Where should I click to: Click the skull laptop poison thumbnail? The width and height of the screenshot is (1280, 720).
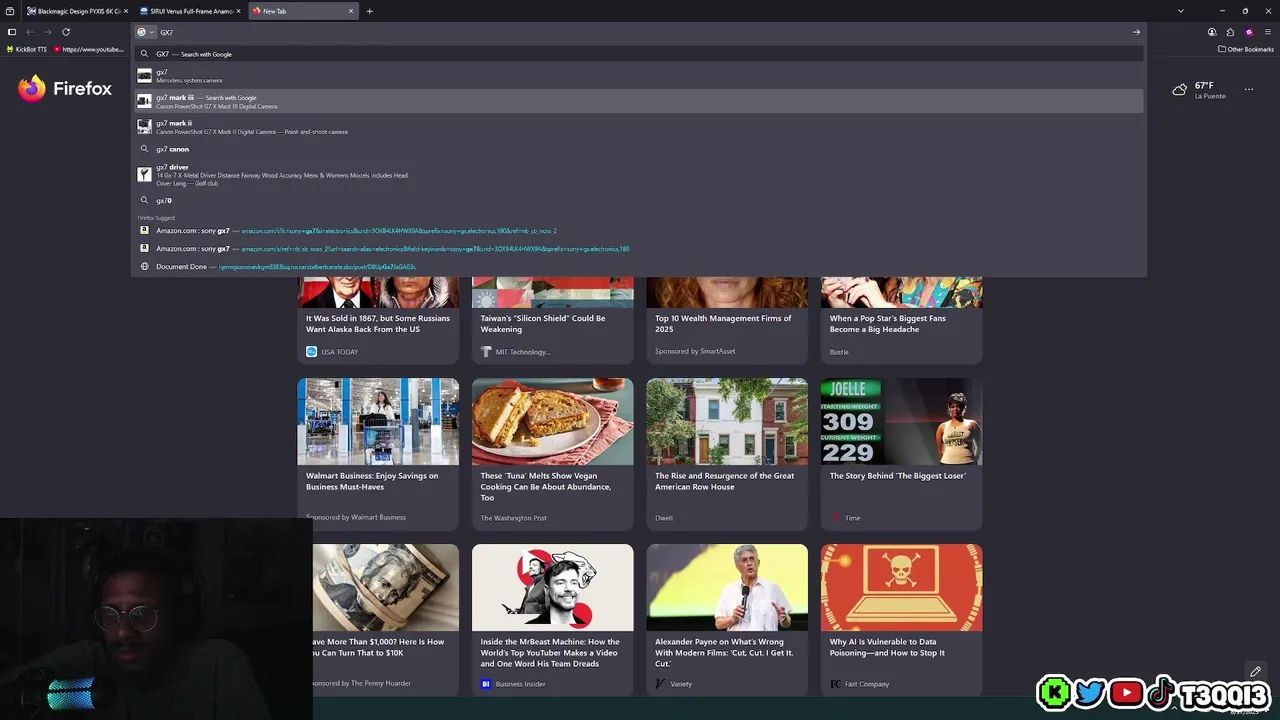coord(902,587)
